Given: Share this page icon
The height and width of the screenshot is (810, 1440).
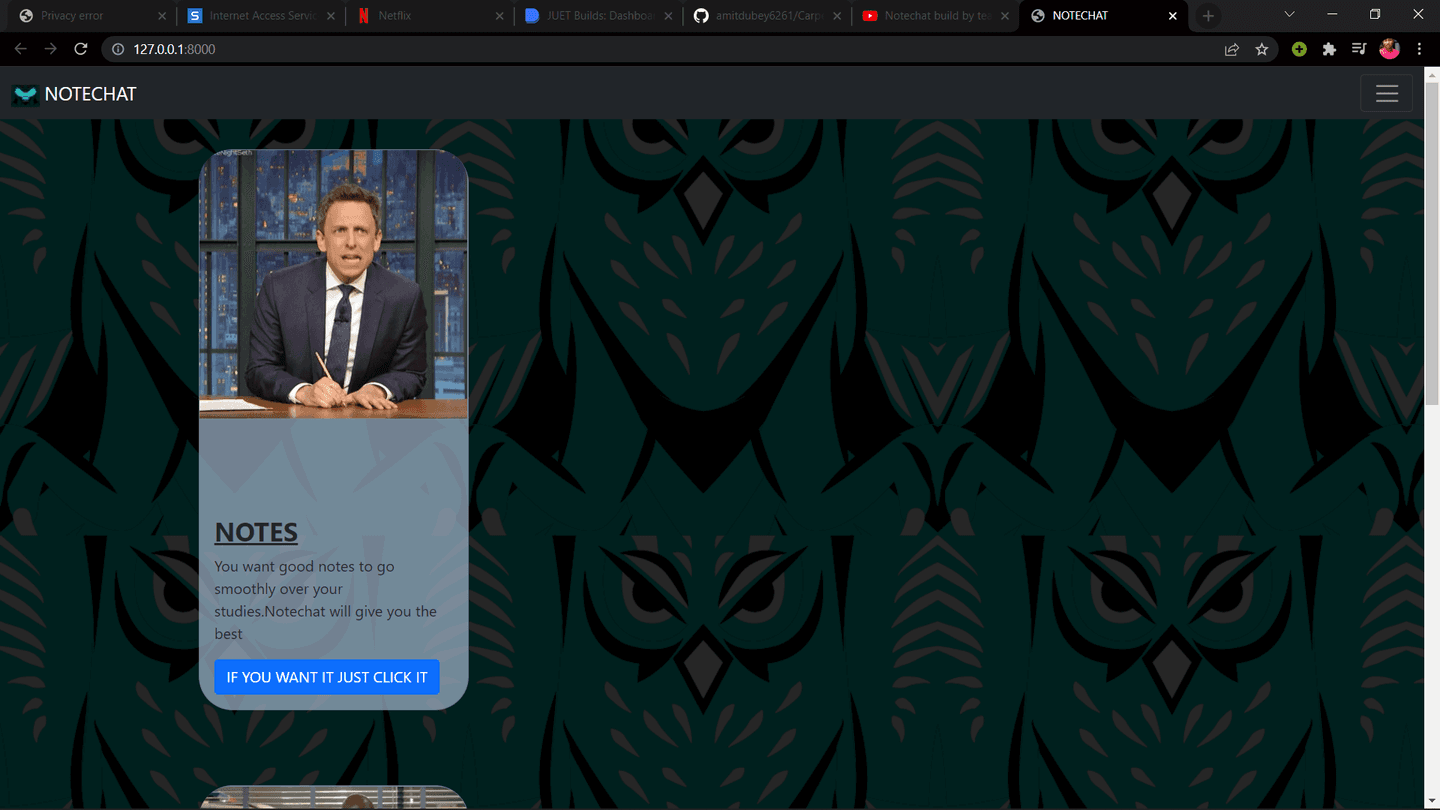Looking at the screenshot, I should 1232,49.
